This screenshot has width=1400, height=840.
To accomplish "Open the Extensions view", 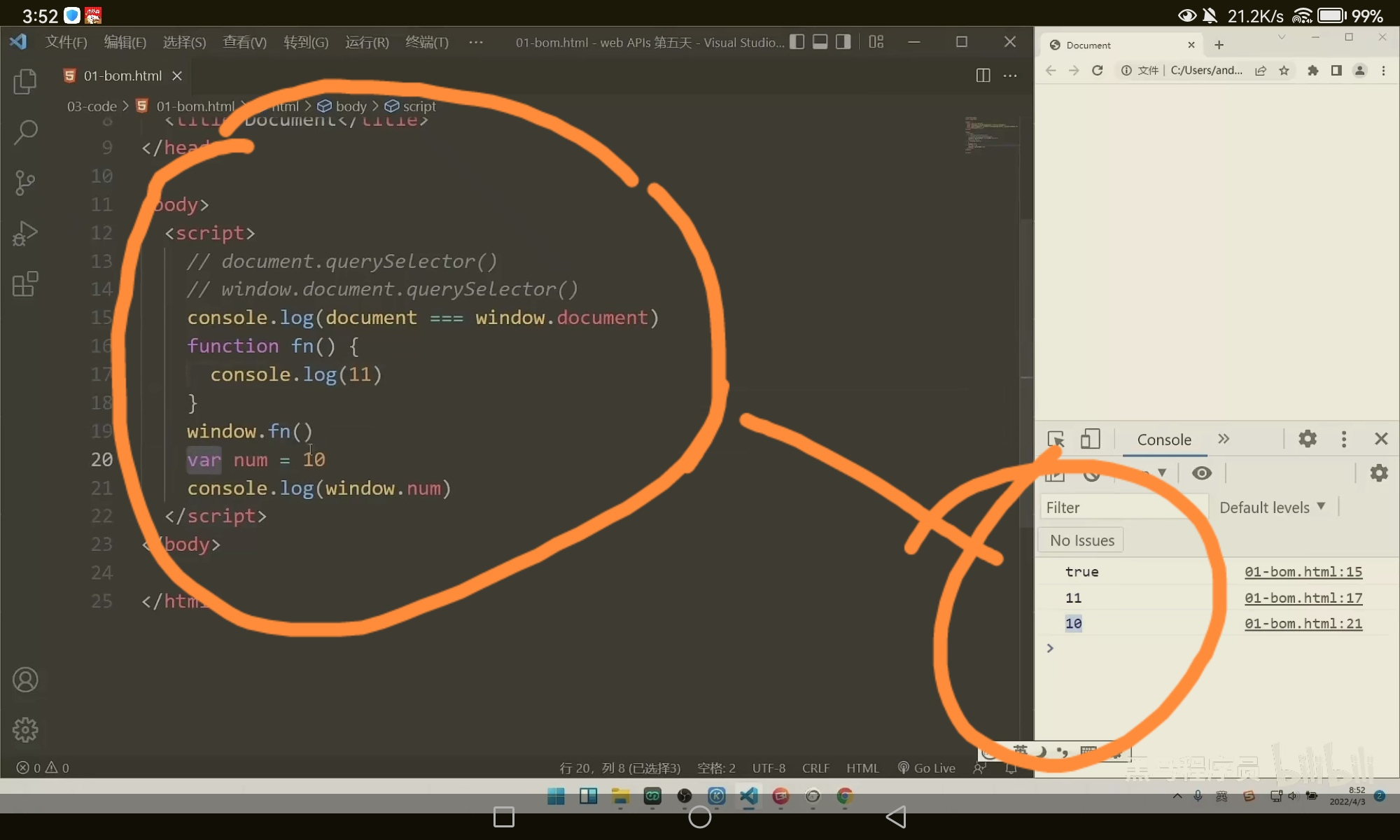I will (x=25, y=284).
